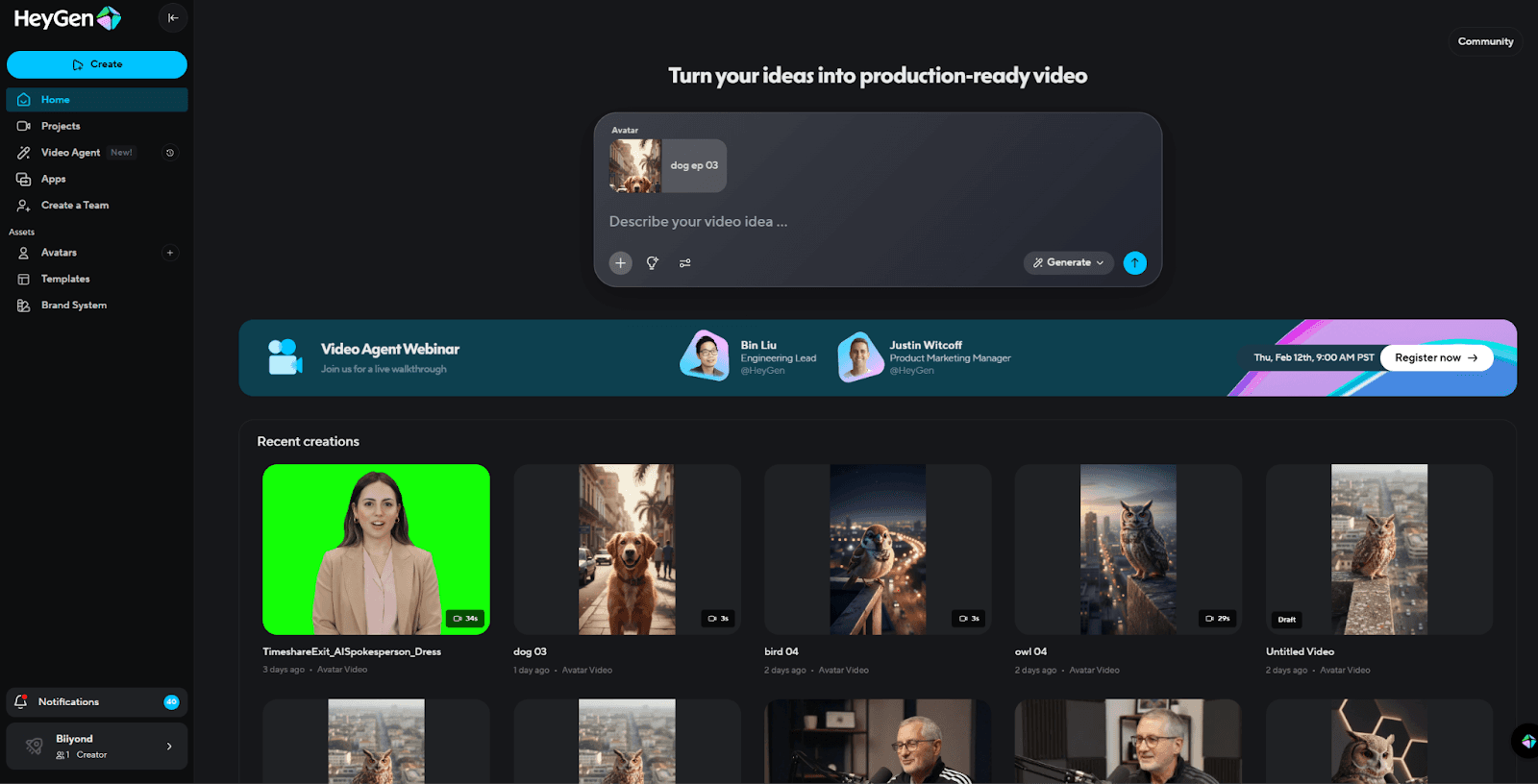Click the 29s duration badge on owl 04
Viewport: 1538px width, 784px height.
coord(1218,619)
